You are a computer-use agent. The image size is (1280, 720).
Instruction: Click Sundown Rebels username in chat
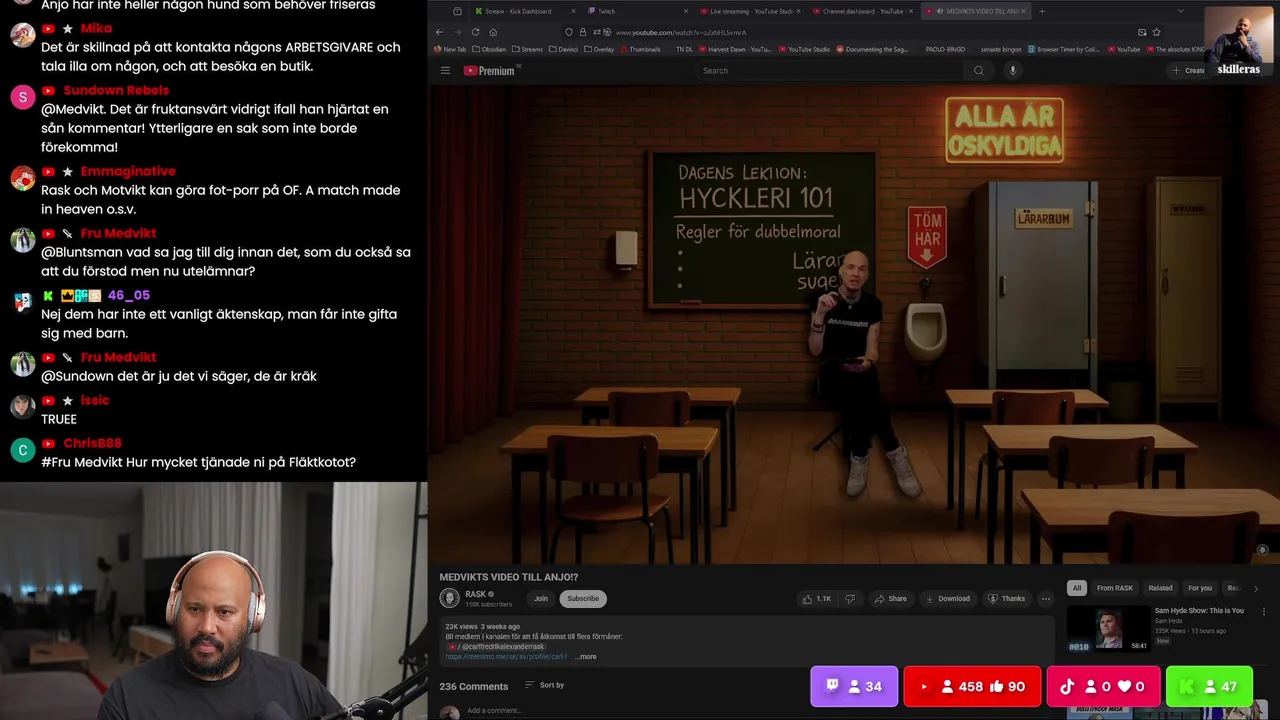point(116,90)
